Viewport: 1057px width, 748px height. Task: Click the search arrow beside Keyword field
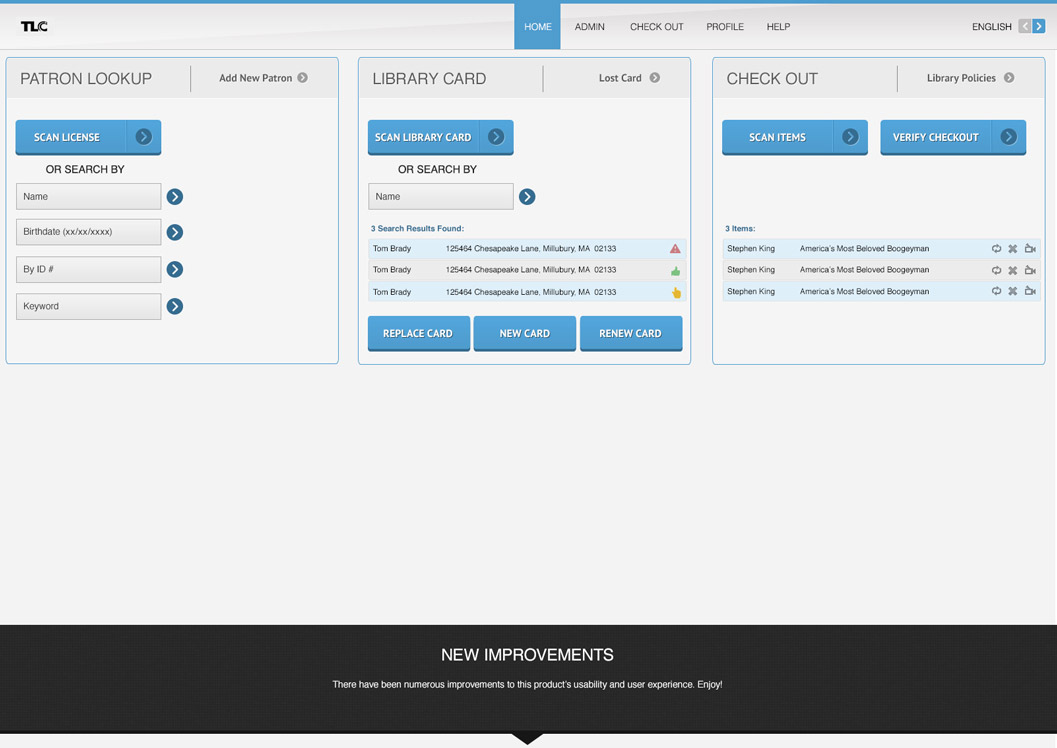point(175,306)
